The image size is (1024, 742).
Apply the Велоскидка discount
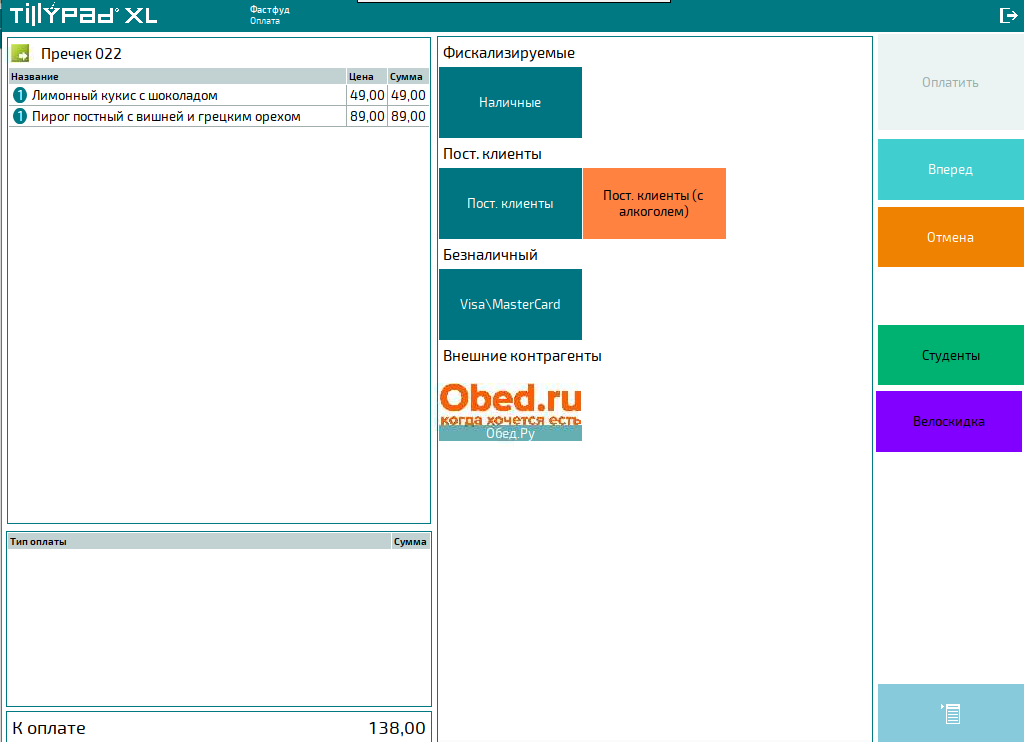(949, 422)
